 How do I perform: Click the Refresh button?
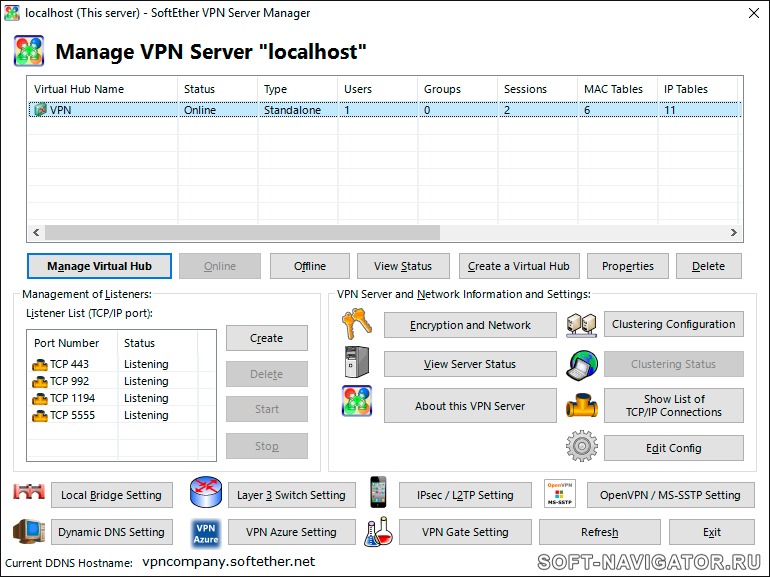(600, 532)
